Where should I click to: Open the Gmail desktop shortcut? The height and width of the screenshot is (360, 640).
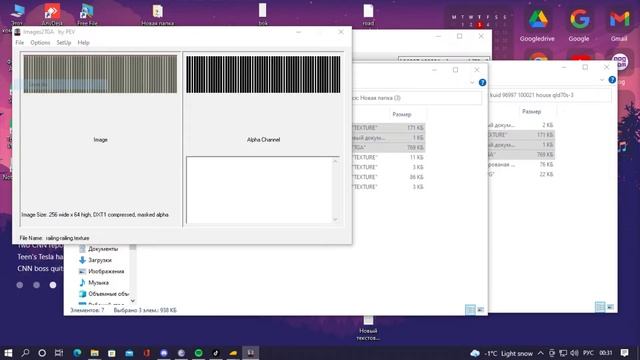click(x=619, y=25)
